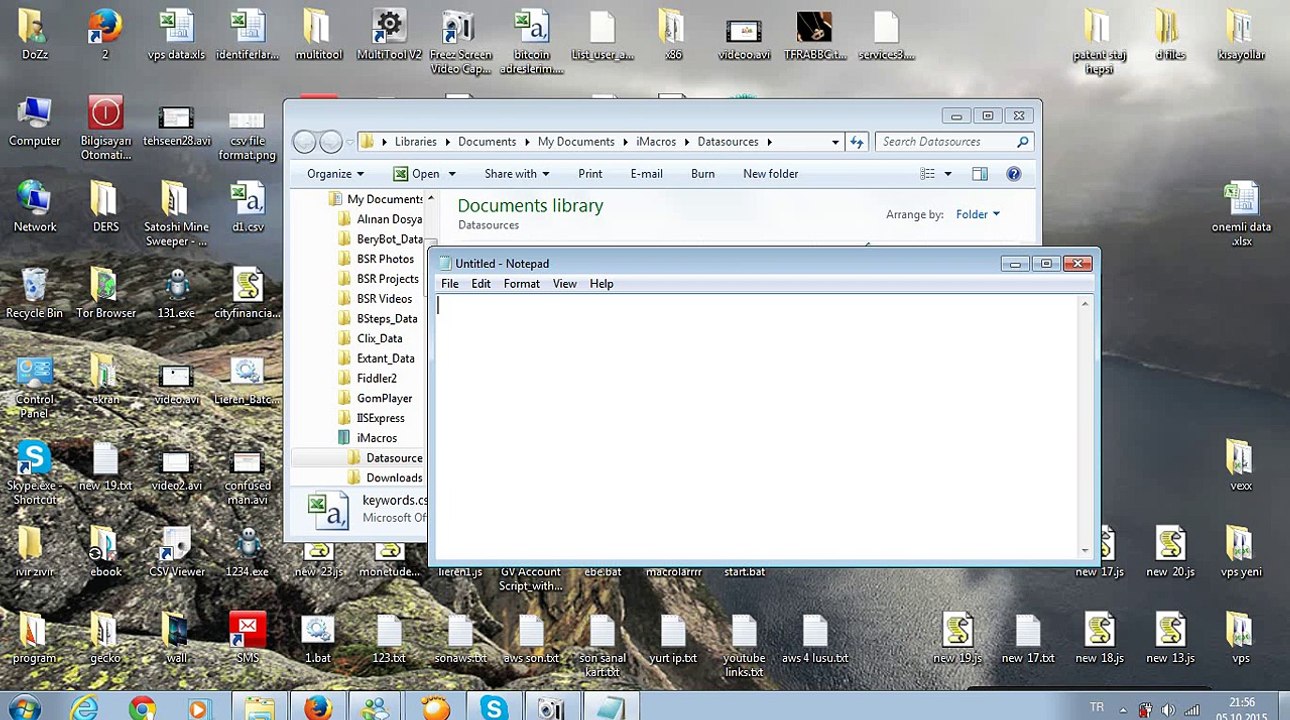Click the volume icon in system tray

point(1167,711)
